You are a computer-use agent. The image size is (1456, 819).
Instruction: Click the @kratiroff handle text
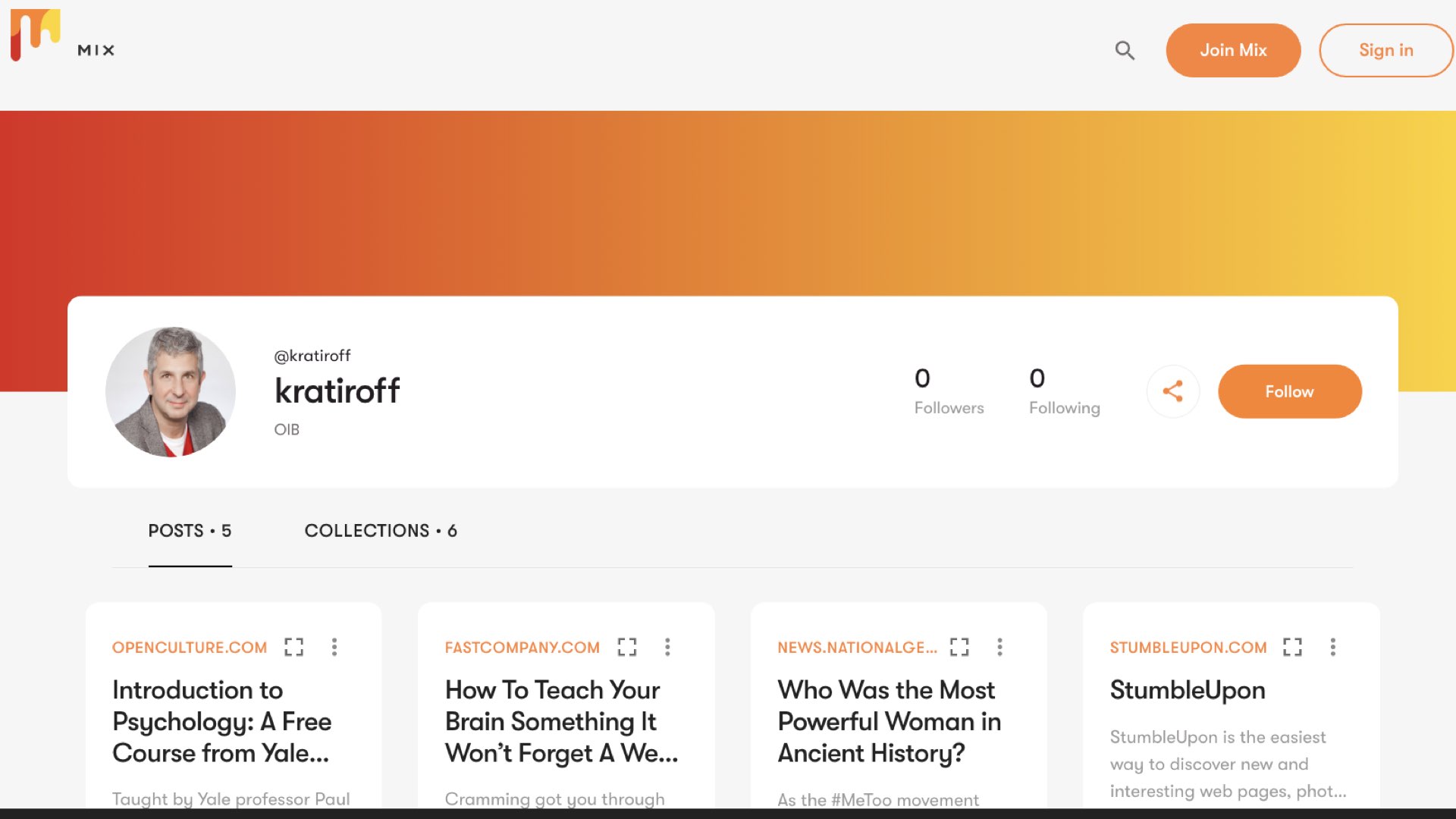312,356
